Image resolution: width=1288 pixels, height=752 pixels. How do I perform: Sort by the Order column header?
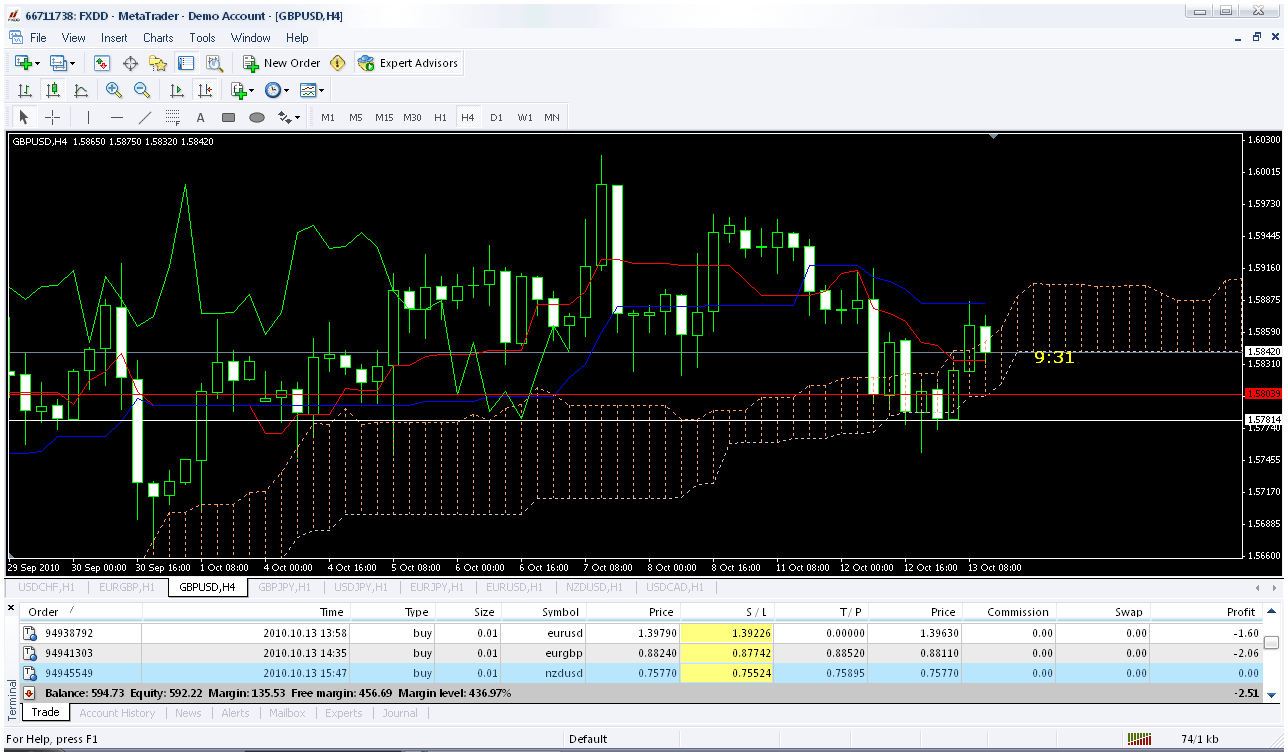coord(80,612)
